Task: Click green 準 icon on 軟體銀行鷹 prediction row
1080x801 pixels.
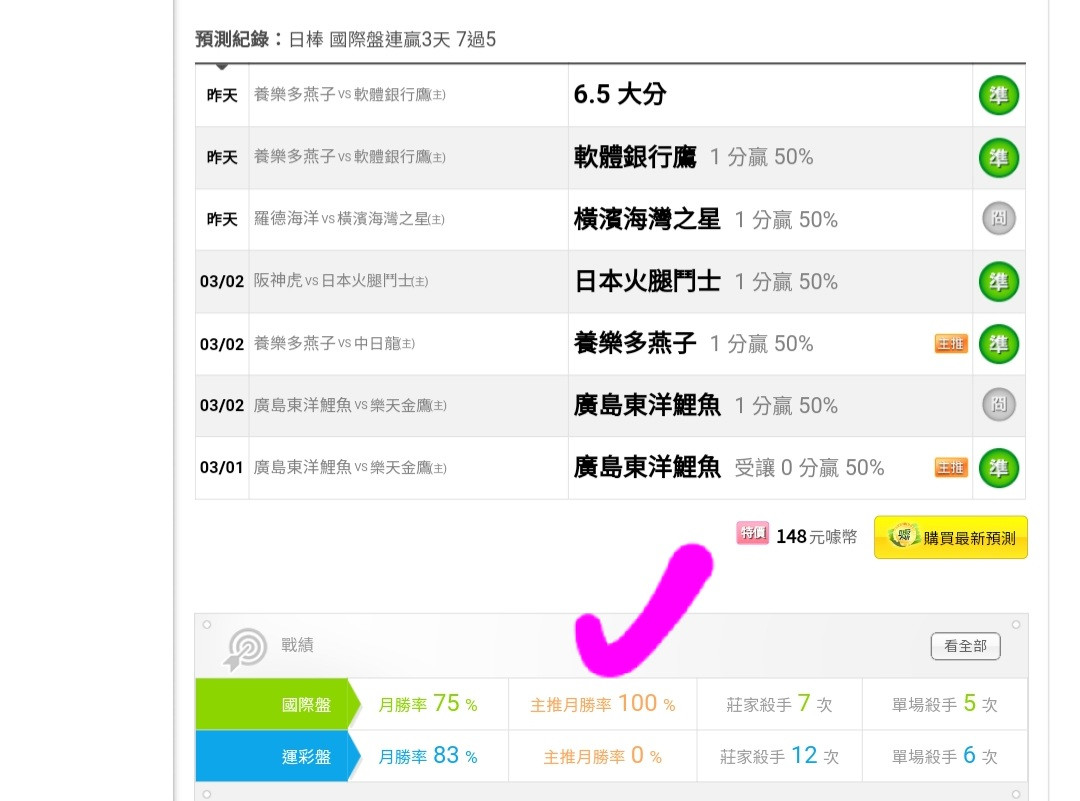Action: pos(998,158)
